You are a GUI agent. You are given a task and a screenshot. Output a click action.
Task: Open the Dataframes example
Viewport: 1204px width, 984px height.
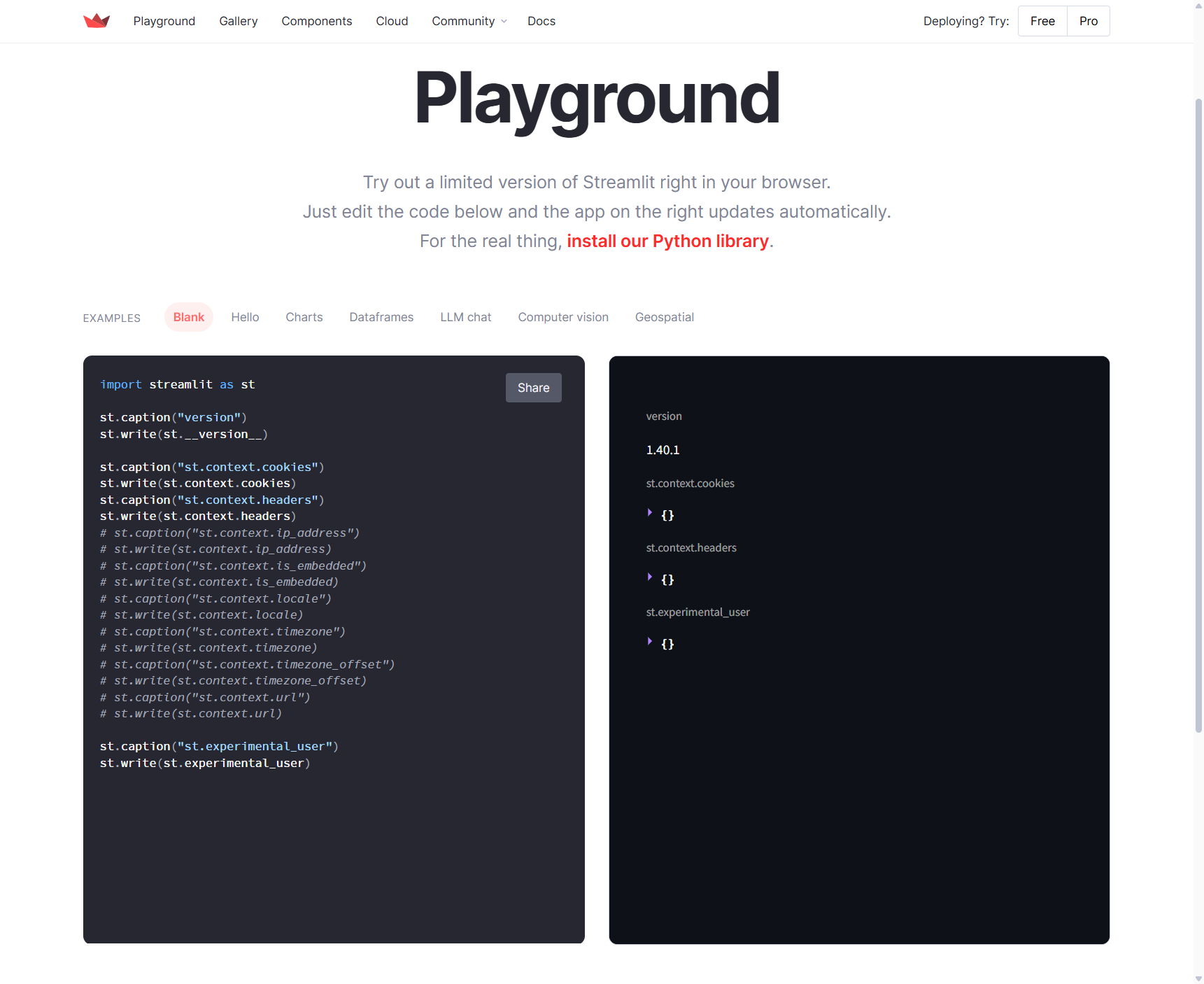pyautogui.click(x=381, y=317)
